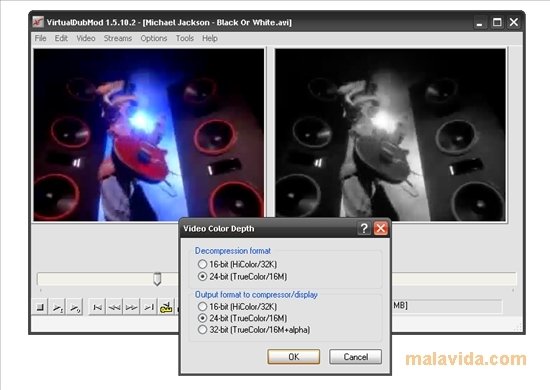Screen dimensions: 550x390
Task: Click the 'Output format to compressor/display' label
Action: (256, 295)
